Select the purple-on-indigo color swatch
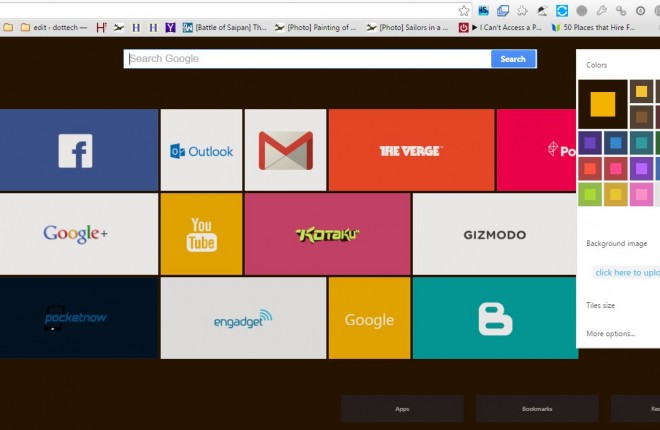This screenshot has height=430, width=660. pos(590,143)
